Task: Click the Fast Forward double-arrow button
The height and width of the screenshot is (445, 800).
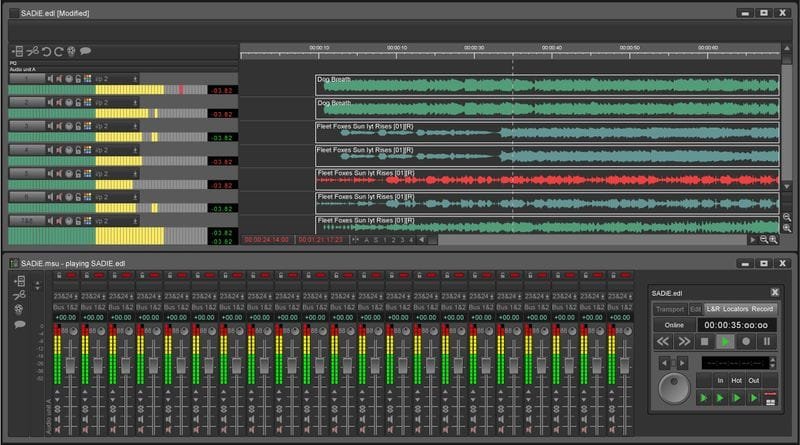Action: click(687, 342)
